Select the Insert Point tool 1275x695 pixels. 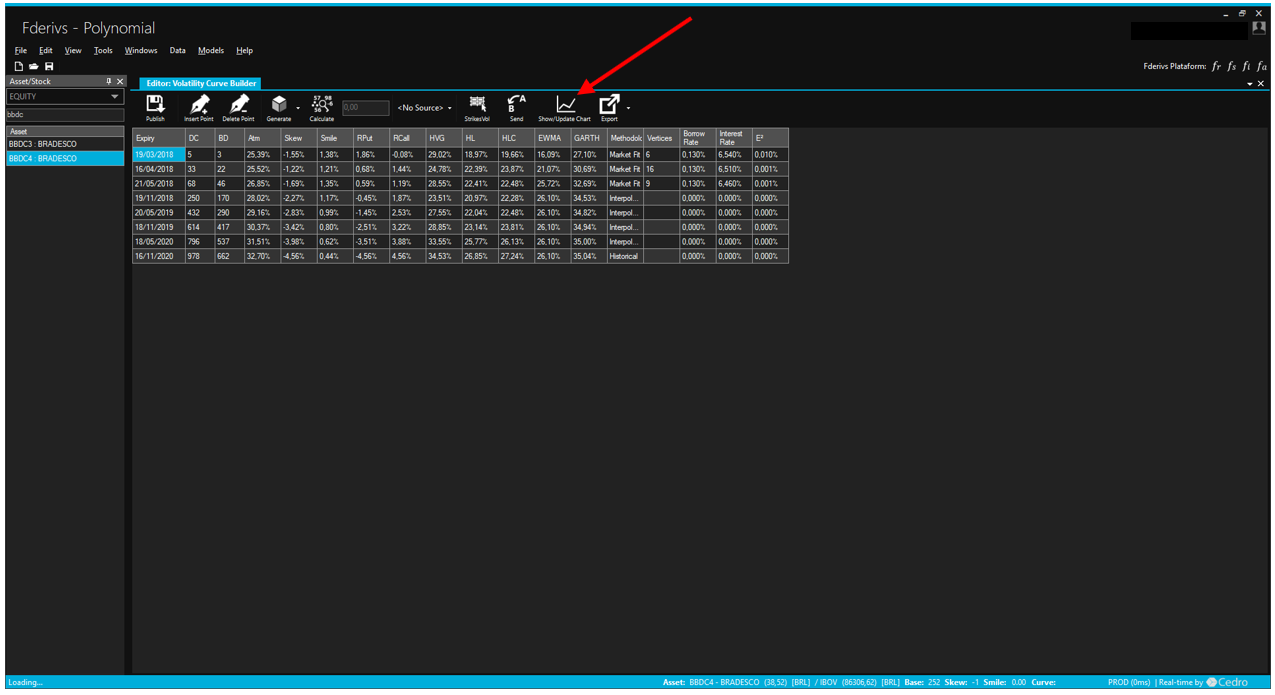pos(199,104)
